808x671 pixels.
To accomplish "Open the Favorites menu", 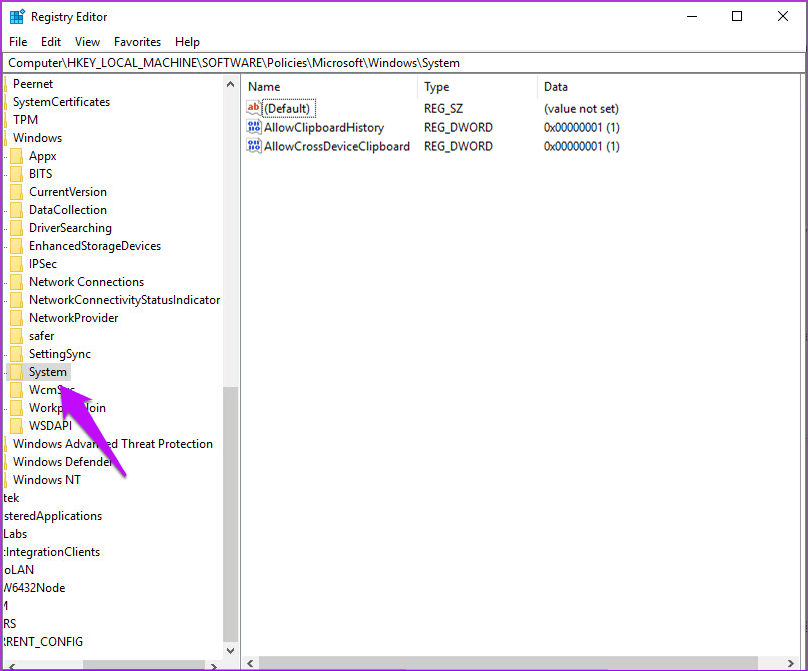I will tap(137, 42).
